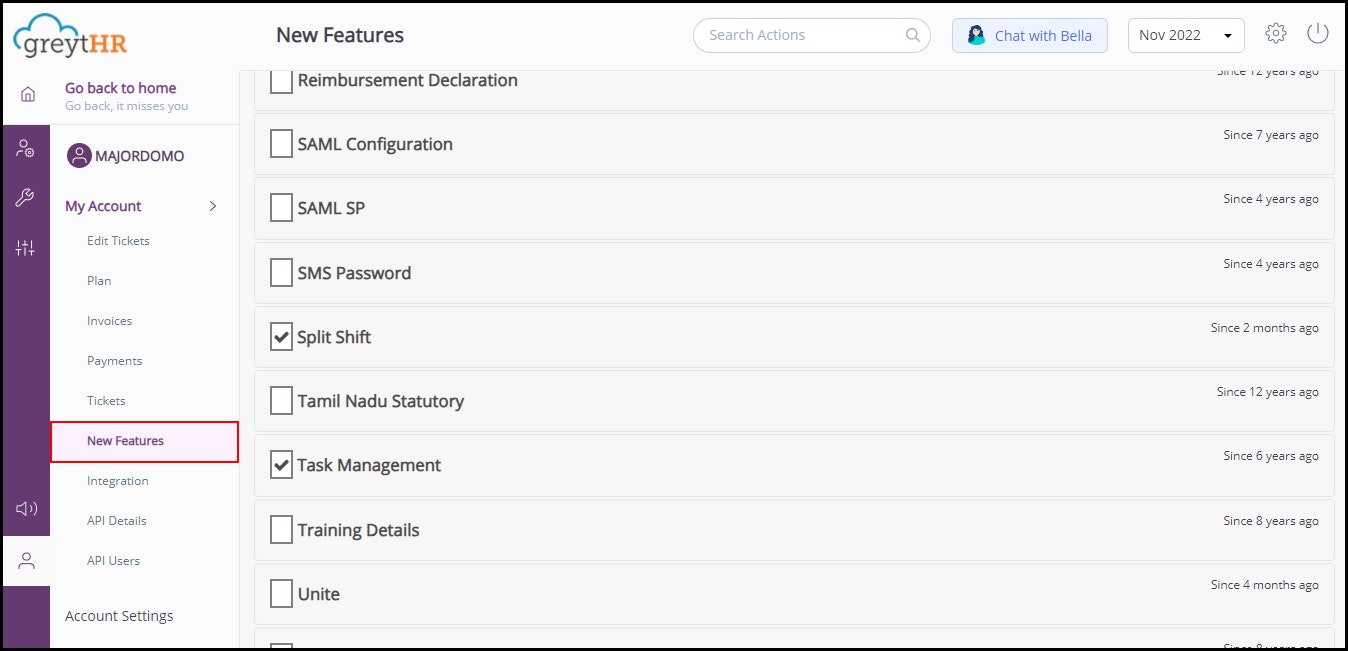This screenshot has height=651, width=1348.
Task: Uncheck the Split Shift checkbox
Action: pos(282,337)
